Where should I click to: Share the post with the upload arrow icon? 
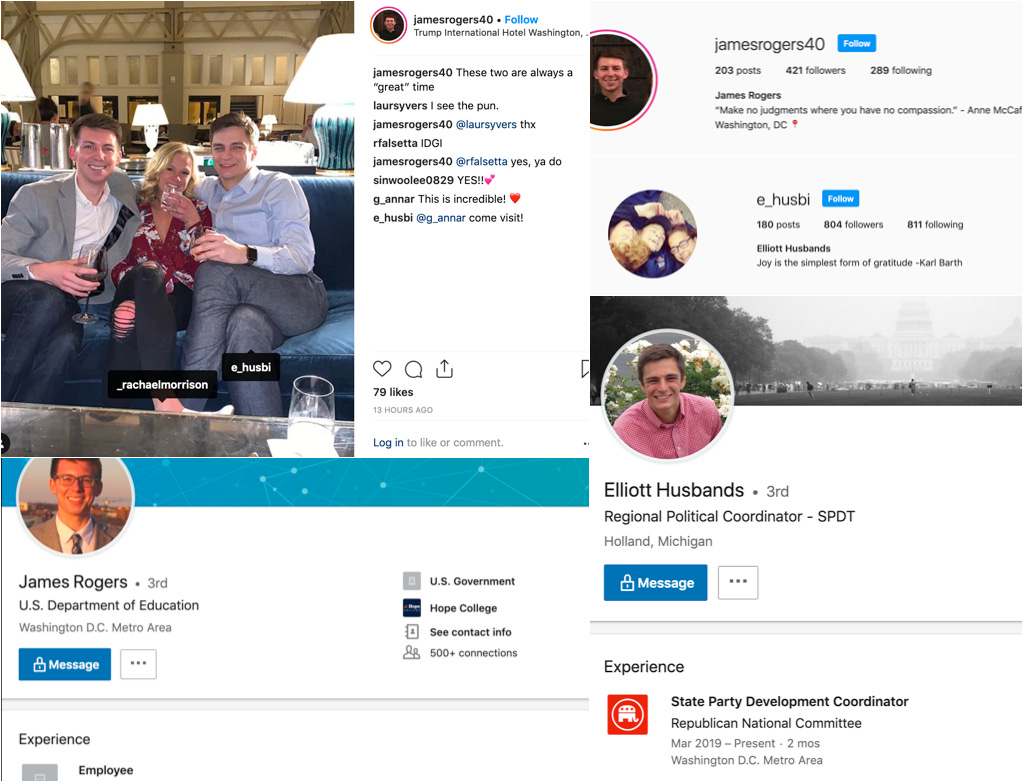coord(444,368)
